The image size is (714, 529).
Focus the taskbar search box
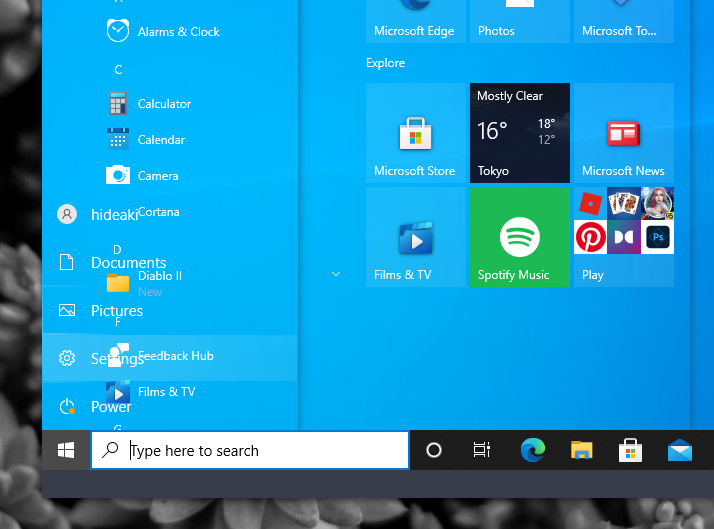pos(250,450)
